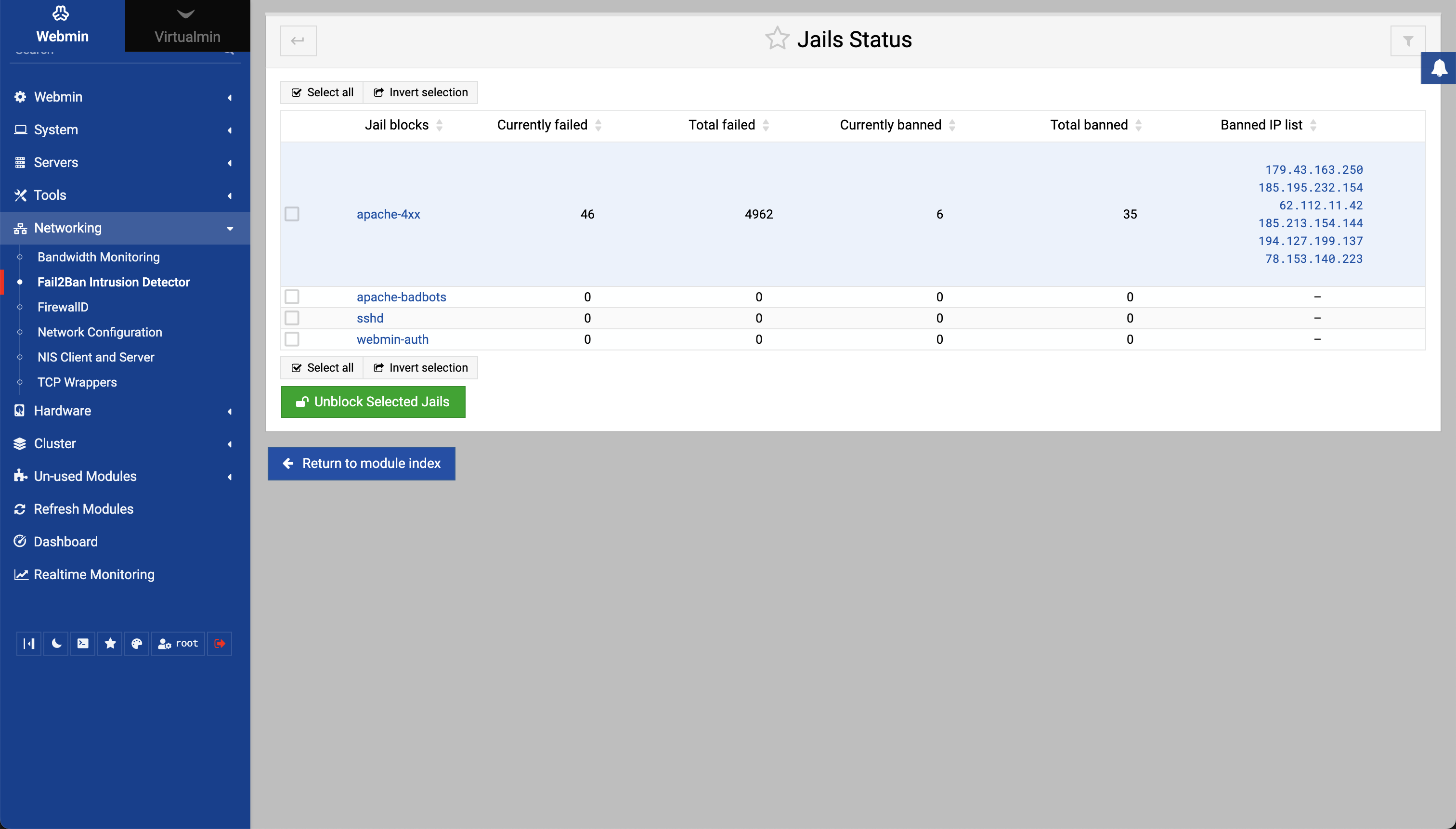Tick the webmin-auth jail checkbox
The height and width of the screenshot is (829, 1456).
tap(292, 339)
